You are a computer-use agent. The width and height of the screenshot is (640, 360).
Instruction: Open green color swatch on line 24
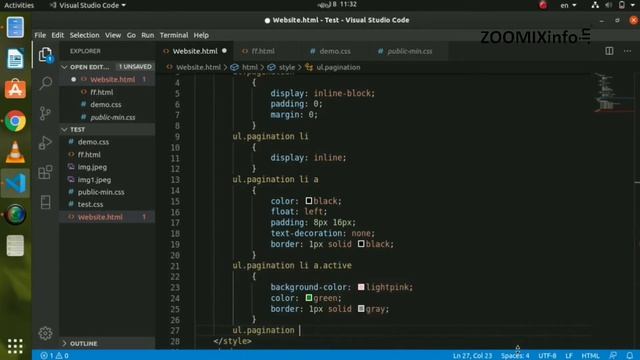[309, 298]
